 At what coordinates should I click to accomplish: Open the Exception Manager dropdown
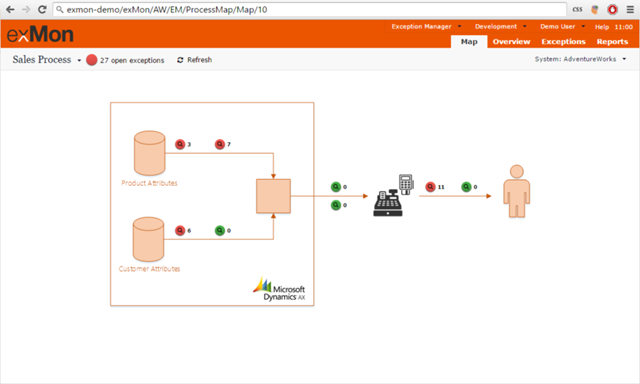pyautogui.click(x=426, y=27)
